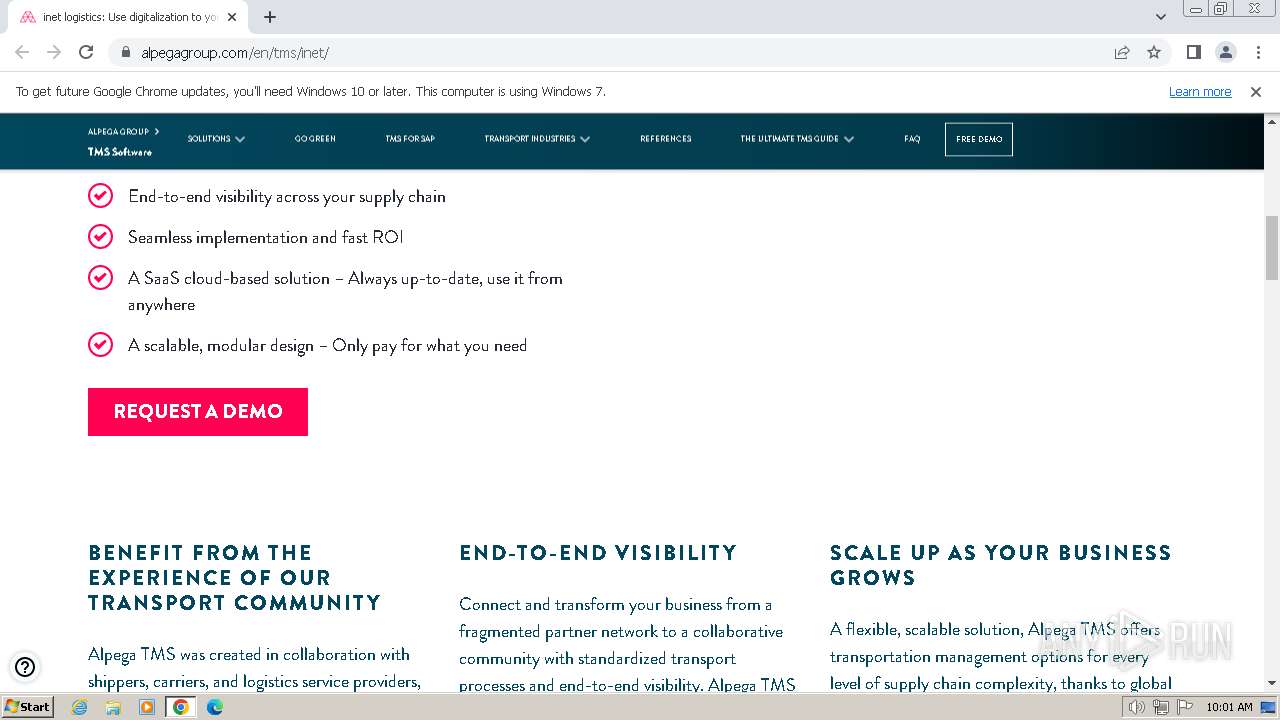1280x720 pixels.
Task: Select the inet logistics browser tab
Action: pos(130,17)
